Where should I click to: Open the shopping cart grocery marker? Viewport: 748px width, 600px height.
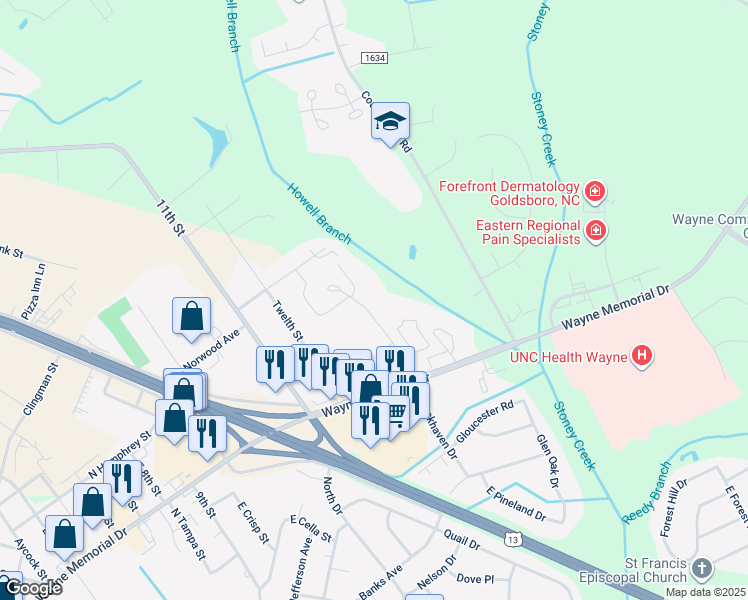(x=398, y=415)
